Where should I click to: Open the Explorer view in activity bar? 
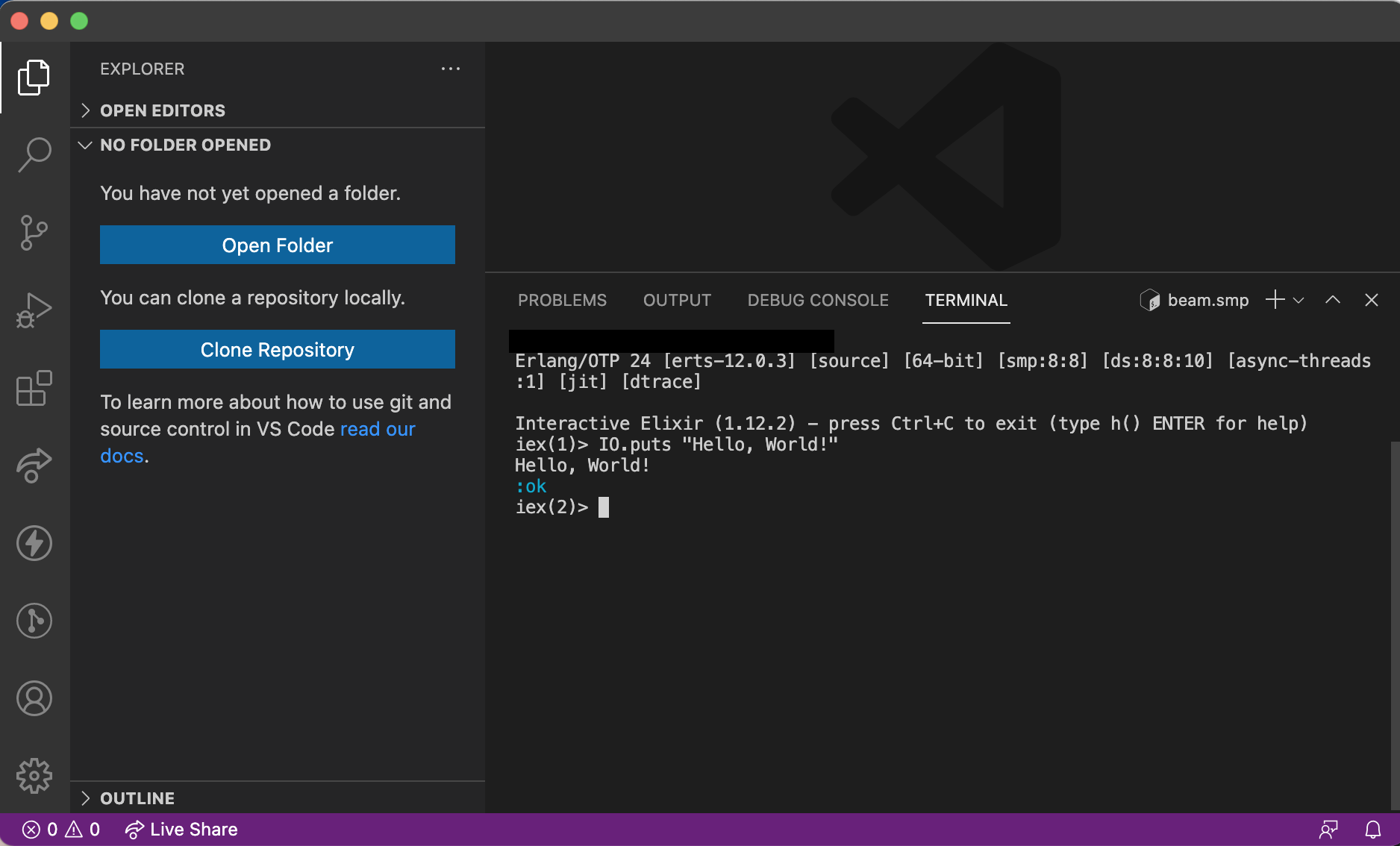[34, 78]
